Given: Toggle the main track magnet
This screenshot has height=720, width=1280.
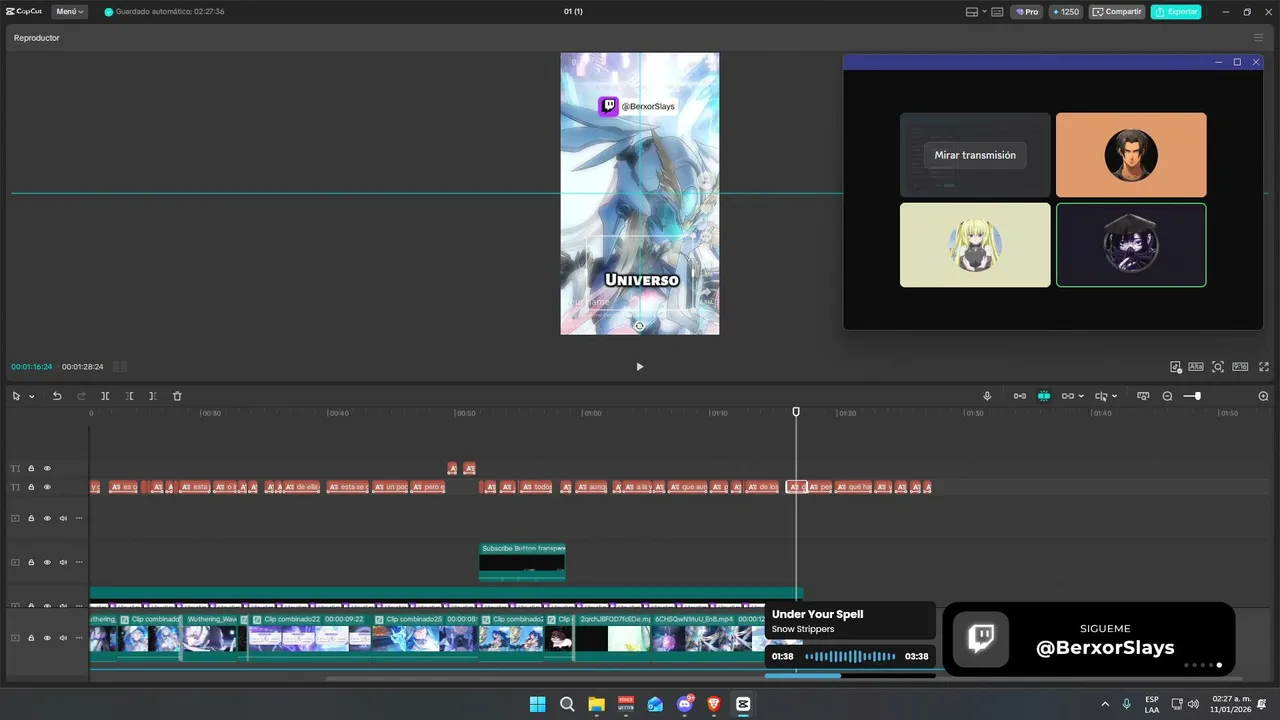Looking at the screenshot, I should click(1019, 396).
